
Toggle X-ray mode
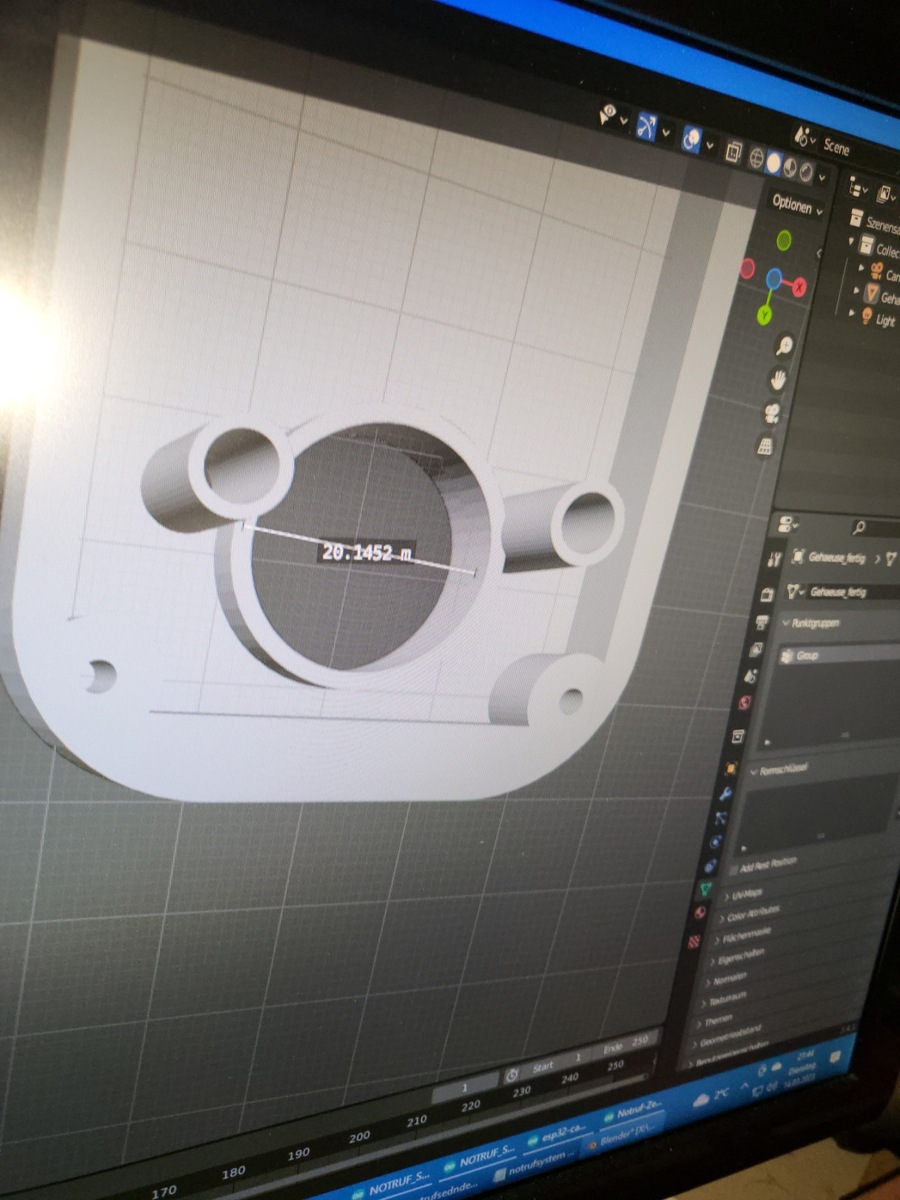734,151
